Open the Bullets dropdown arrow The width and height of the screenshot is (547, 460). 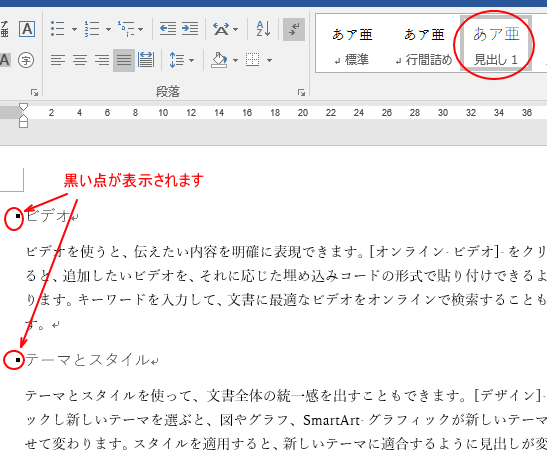tap(74, 29)
